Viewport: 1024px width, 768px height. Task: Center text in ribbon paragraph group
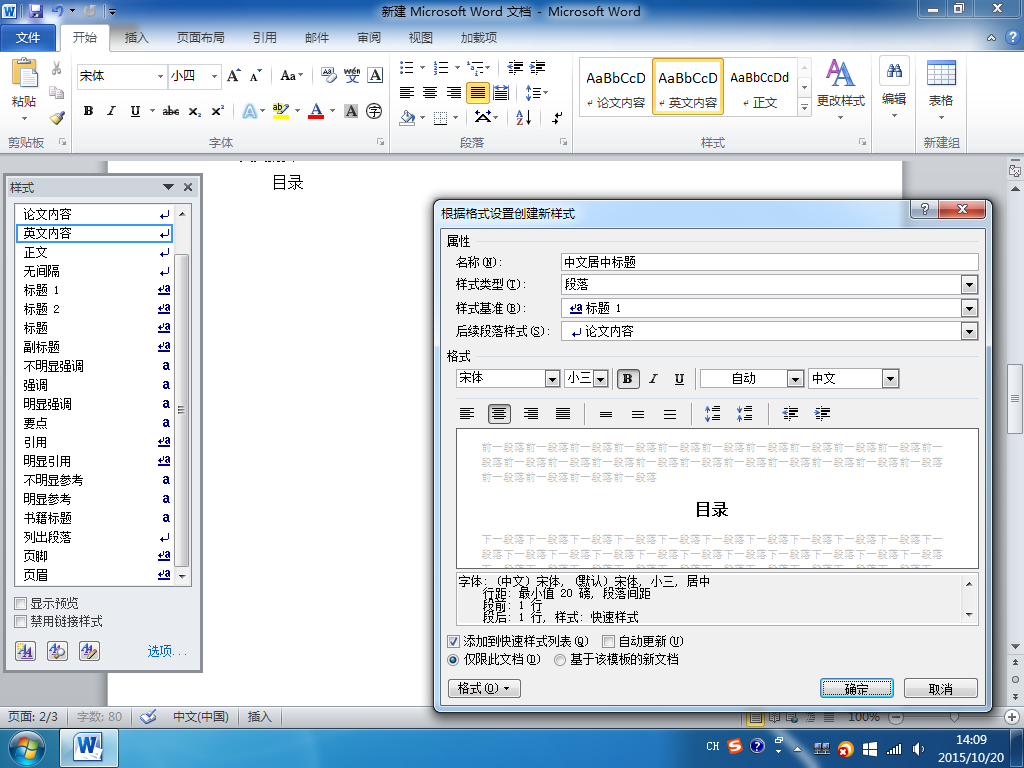coord(430,93)
